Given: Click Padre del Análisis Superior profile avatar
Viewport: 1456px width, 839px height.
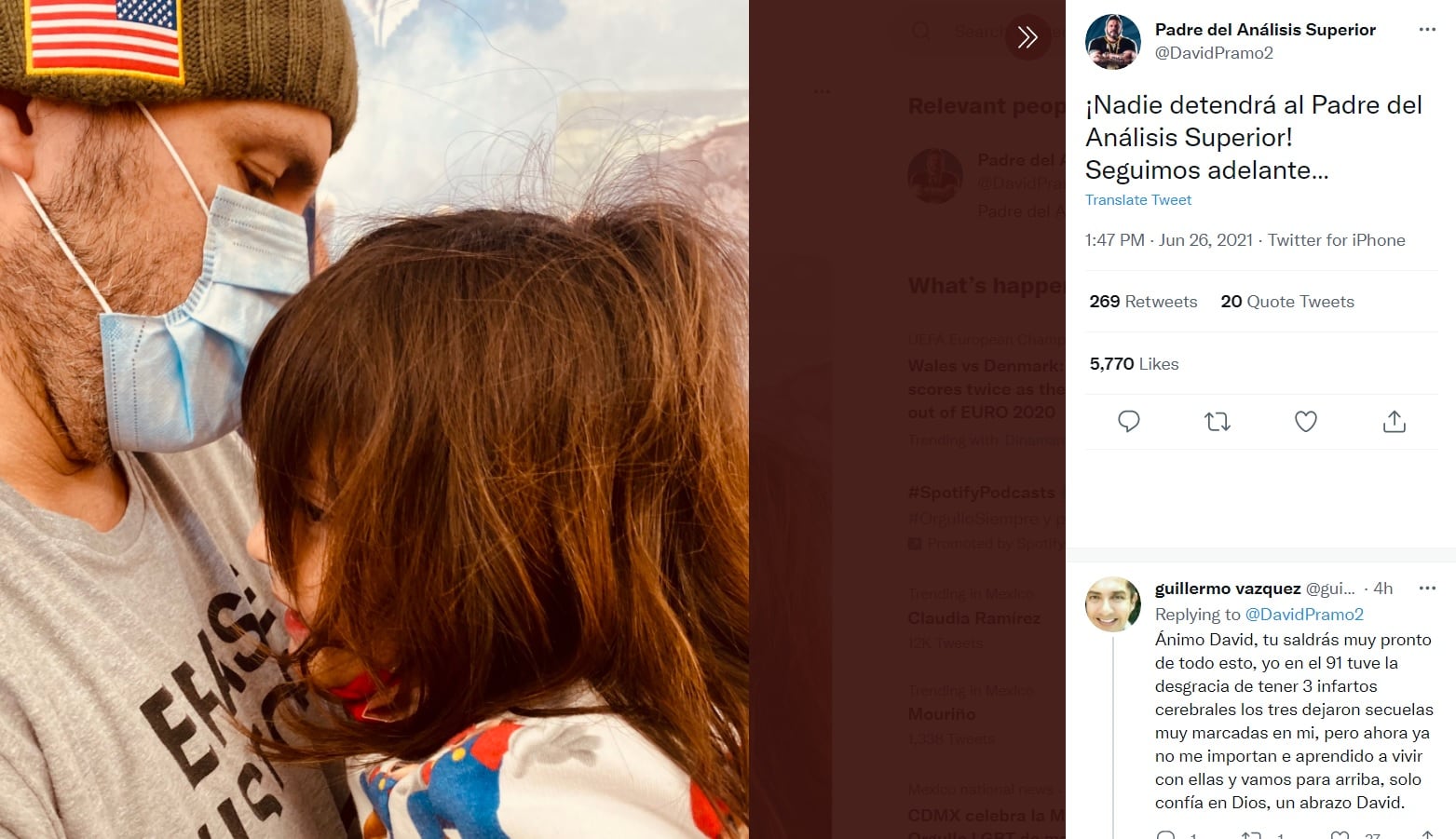Looking at the screenshot, I should pyautogui.click(x=1112, y=42).
